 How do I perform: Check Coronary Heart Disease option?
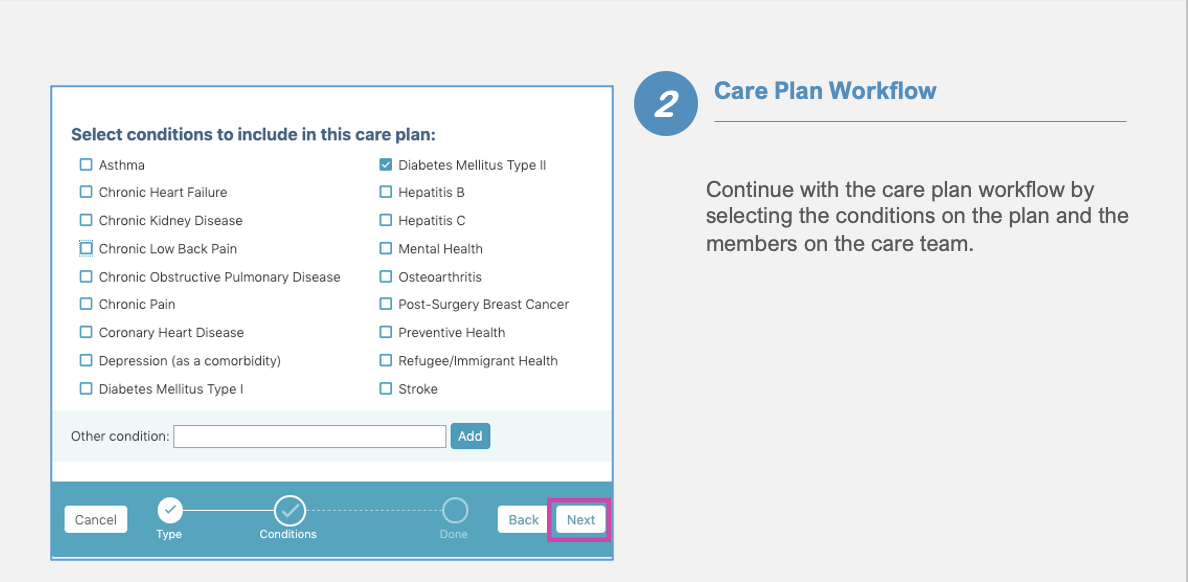[x=86, y=333]
